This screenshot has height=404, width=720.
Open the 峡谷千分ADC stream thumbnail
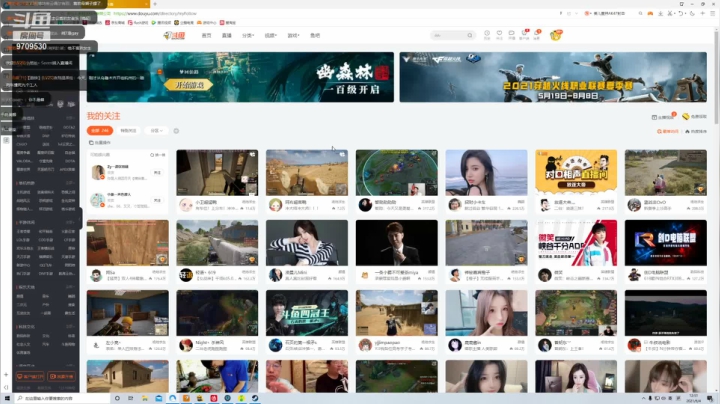576,243
